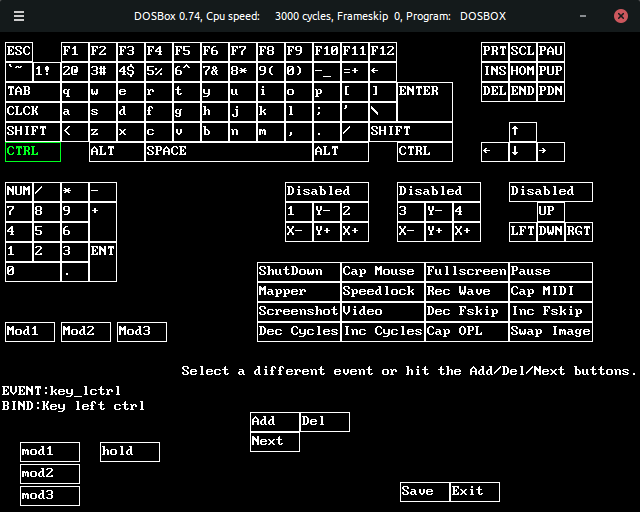Select the Video event
640x512 pixels.
pos(383,312)
